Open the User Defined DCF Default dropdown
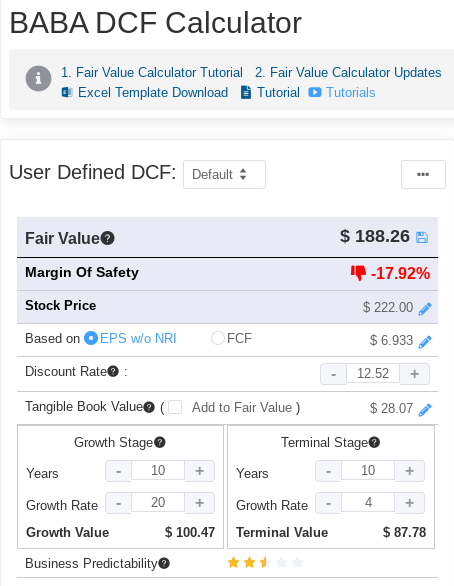This screenshot has width=454, height=586. click(x=224, y=175)
